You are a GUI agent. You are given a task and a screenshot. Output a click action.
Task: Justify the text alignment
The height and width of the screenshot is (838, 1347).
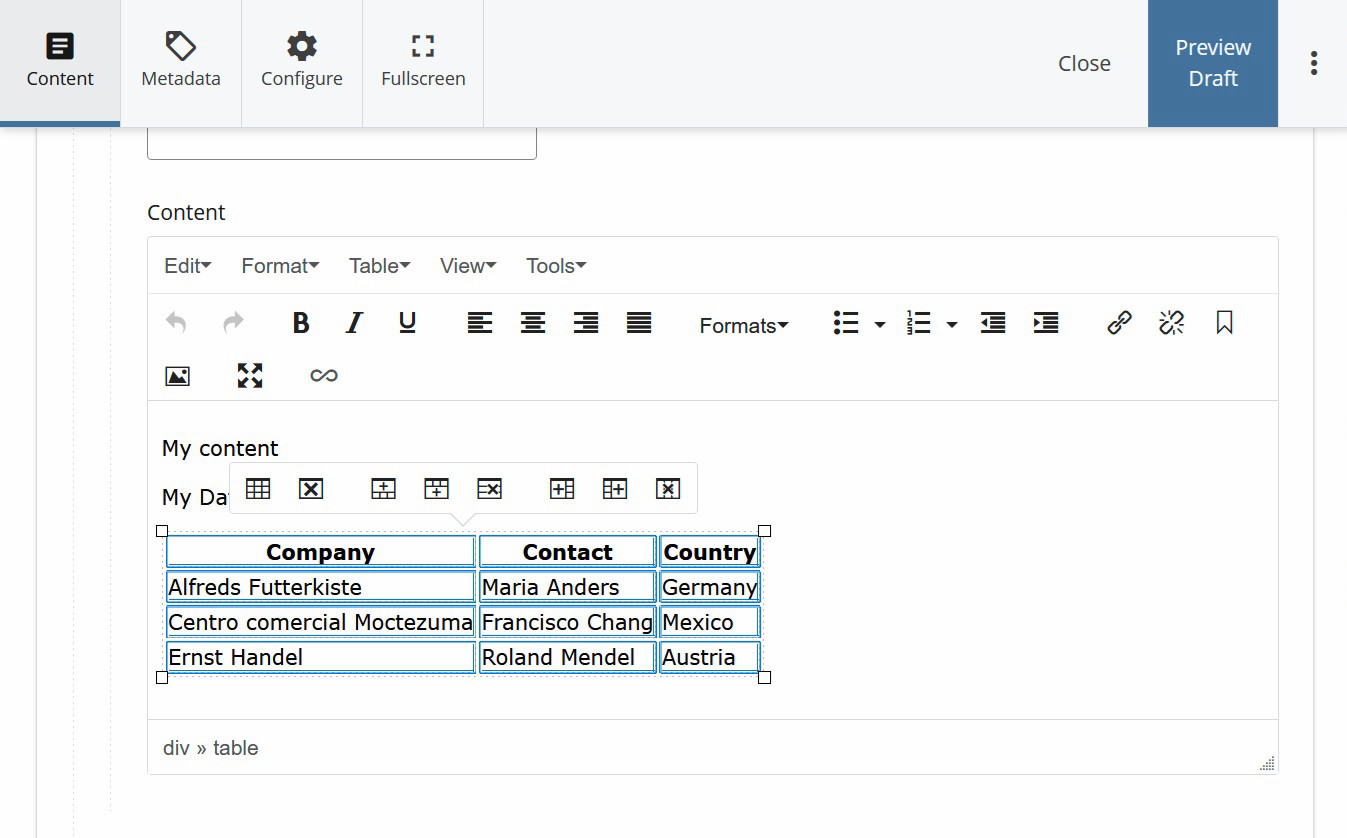[639, 323]
